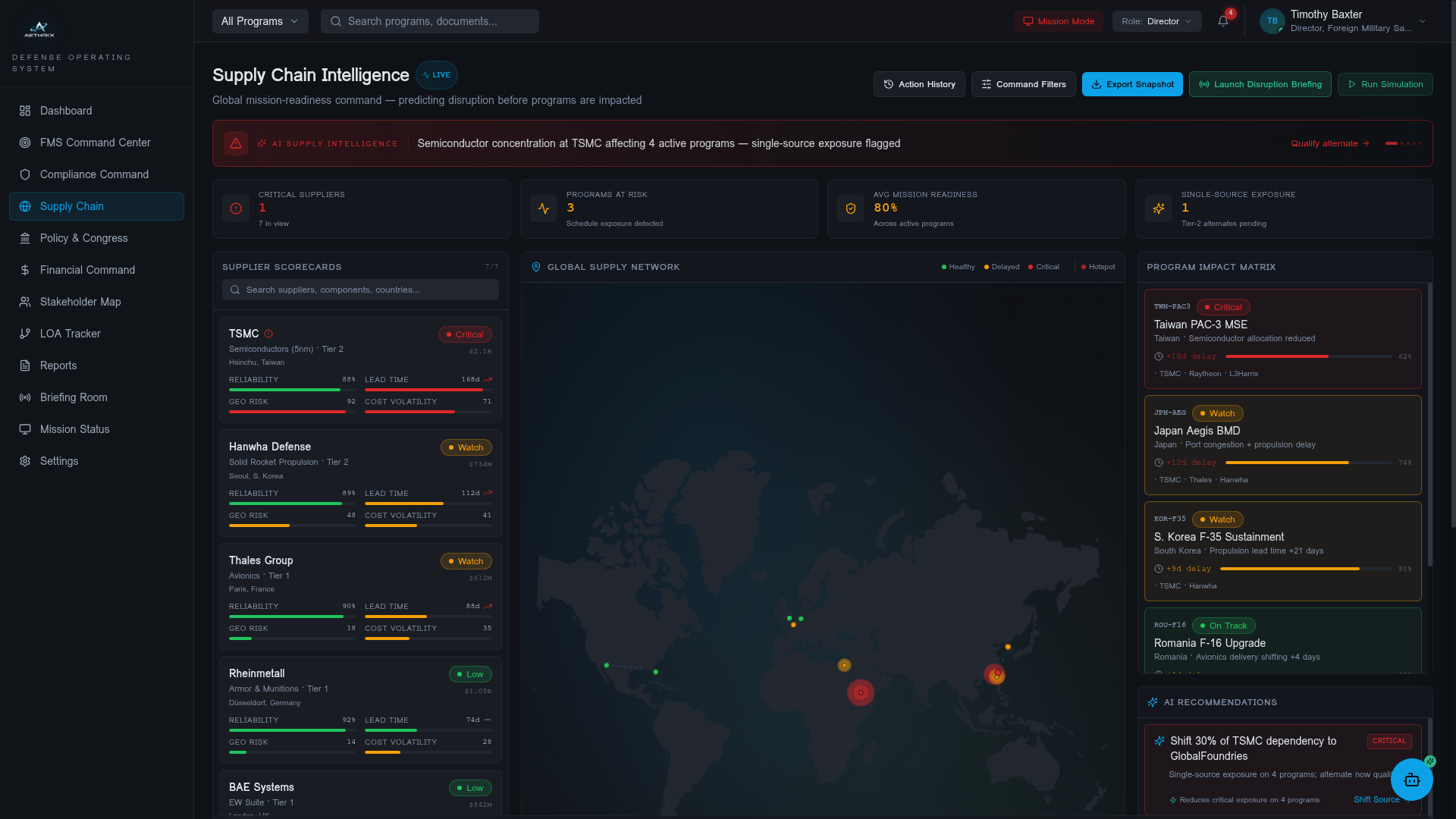This screenshot has width=1456, height=819.
Task: Click the Programs at Risk pulse icon
Action: (544, 209)
